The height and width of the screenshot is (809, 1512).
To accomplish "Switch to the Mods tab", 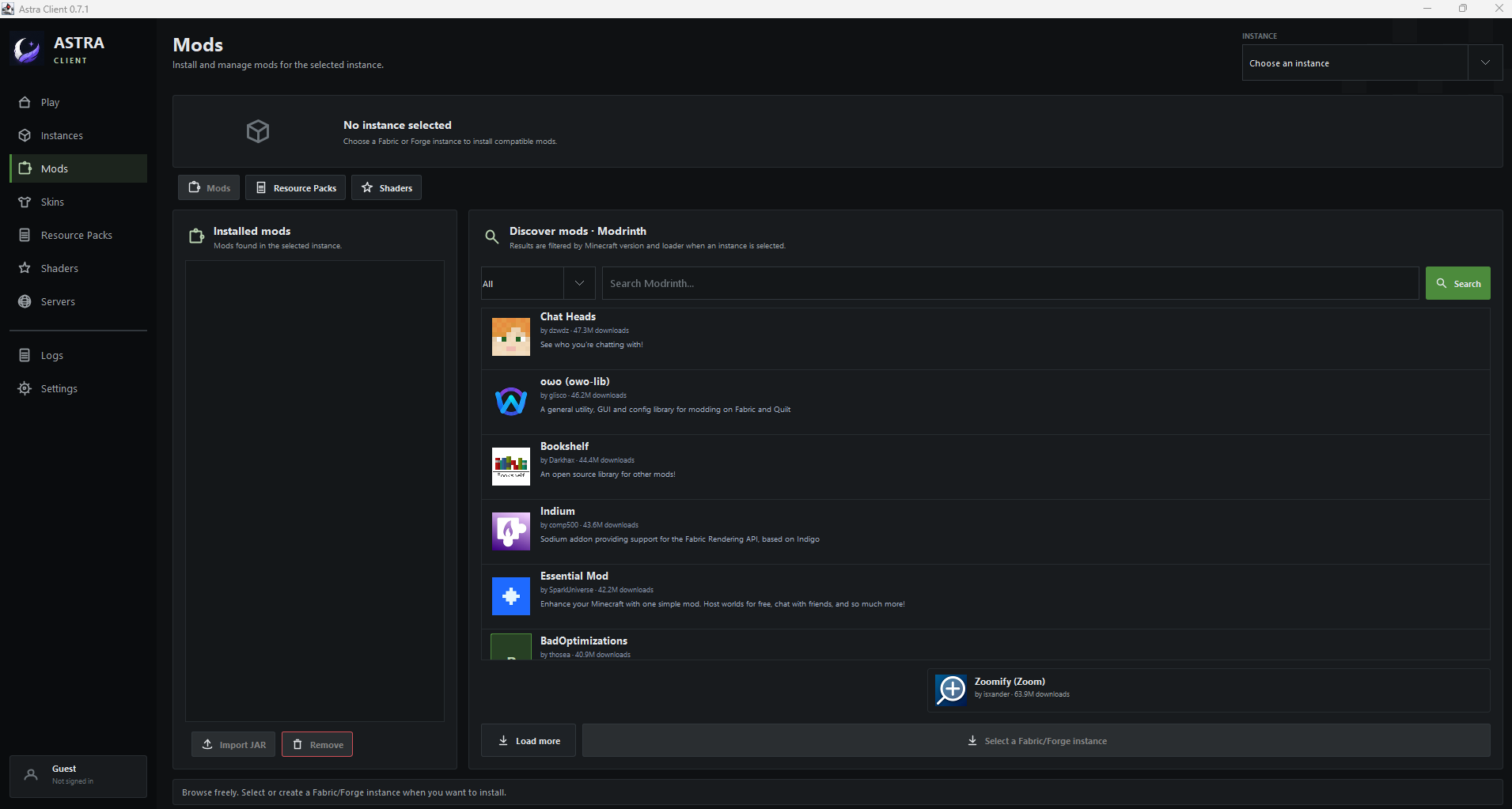I will point(209,187).
